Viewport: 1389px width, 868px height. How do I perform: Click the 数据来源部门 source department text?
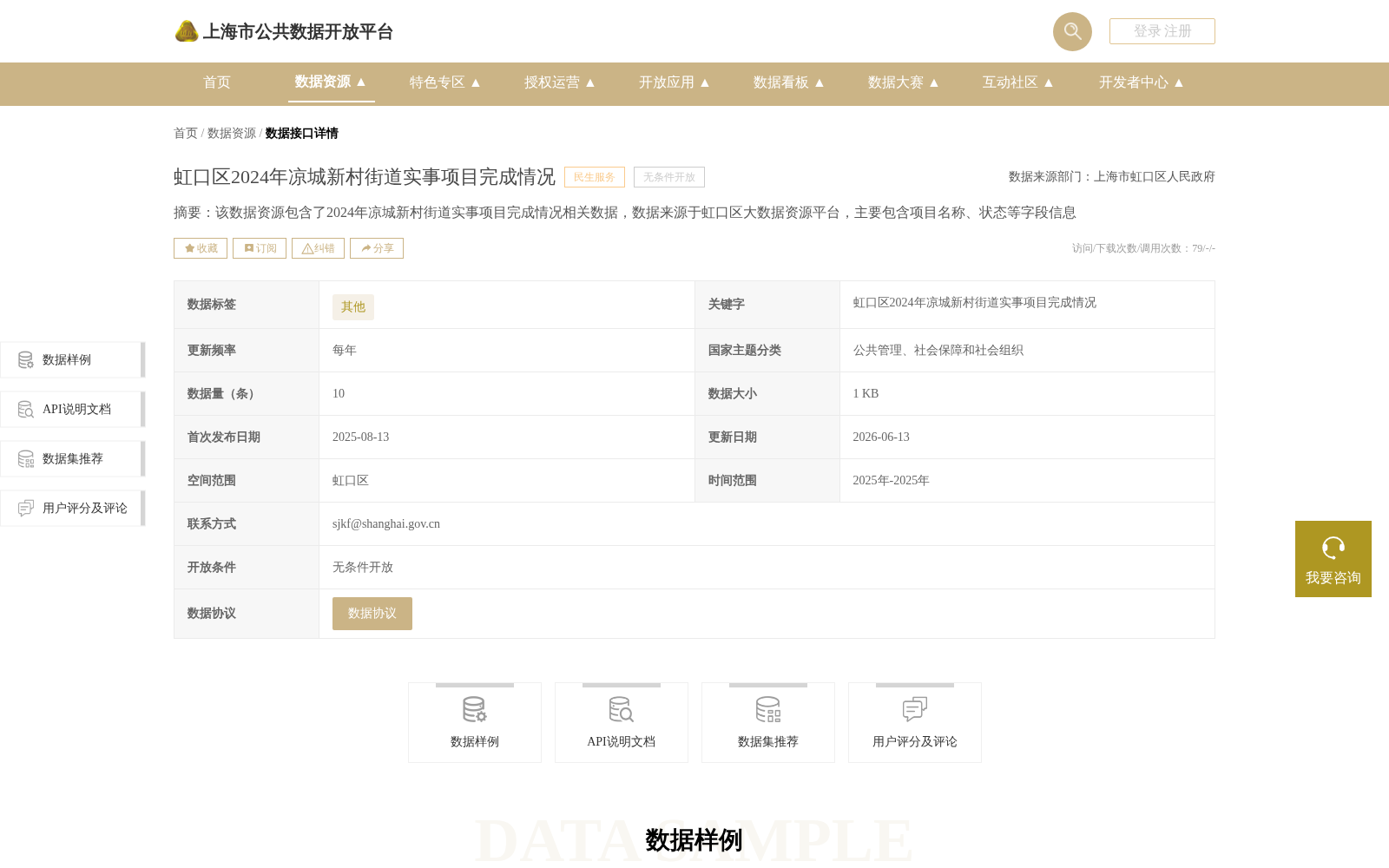[x=1112, y=177]
